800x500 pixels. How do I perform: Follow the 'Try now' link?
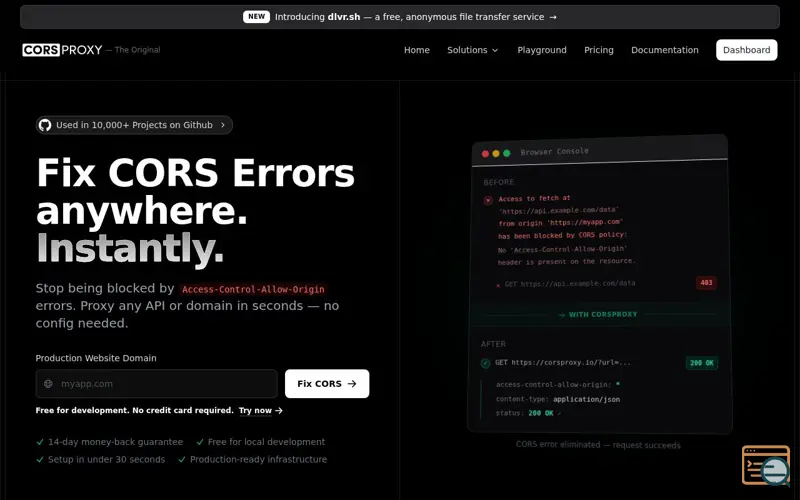[x=260, y=410]
